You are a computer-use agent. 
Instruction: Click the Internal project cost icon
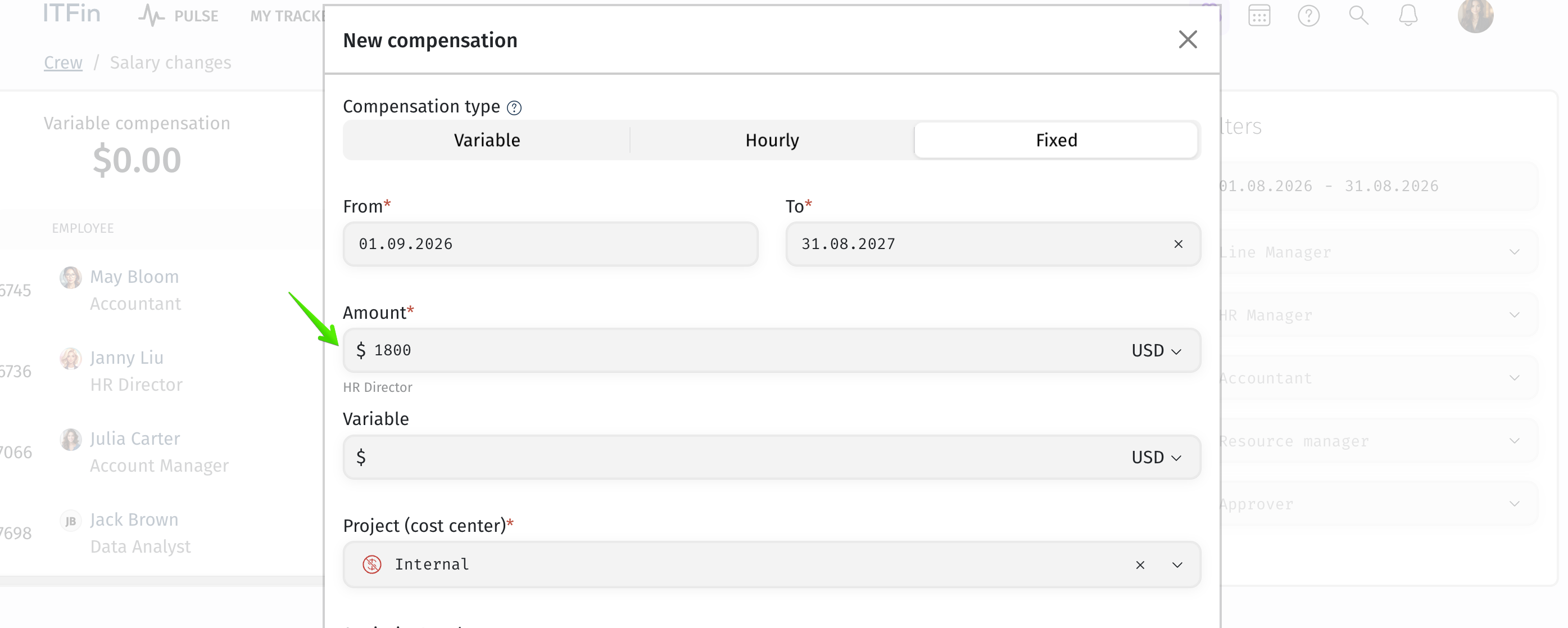372,564
